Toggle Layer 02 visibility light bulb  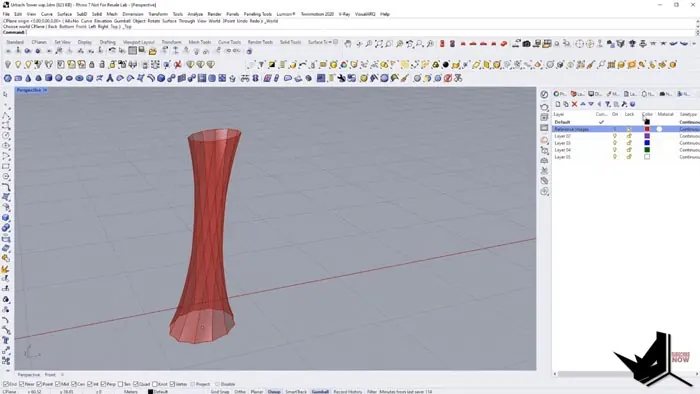pos(615,136)
